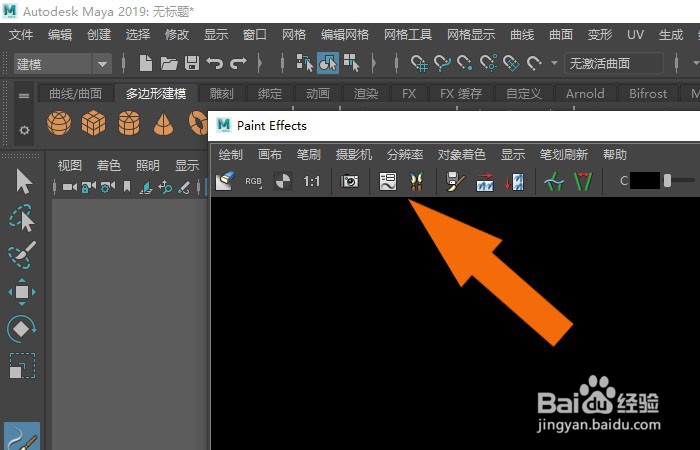The width and height of the screenshot is (700, 450).
Task: Clear canvas with eraser icon in Paint Effects
Action: [x=225, y=181]
